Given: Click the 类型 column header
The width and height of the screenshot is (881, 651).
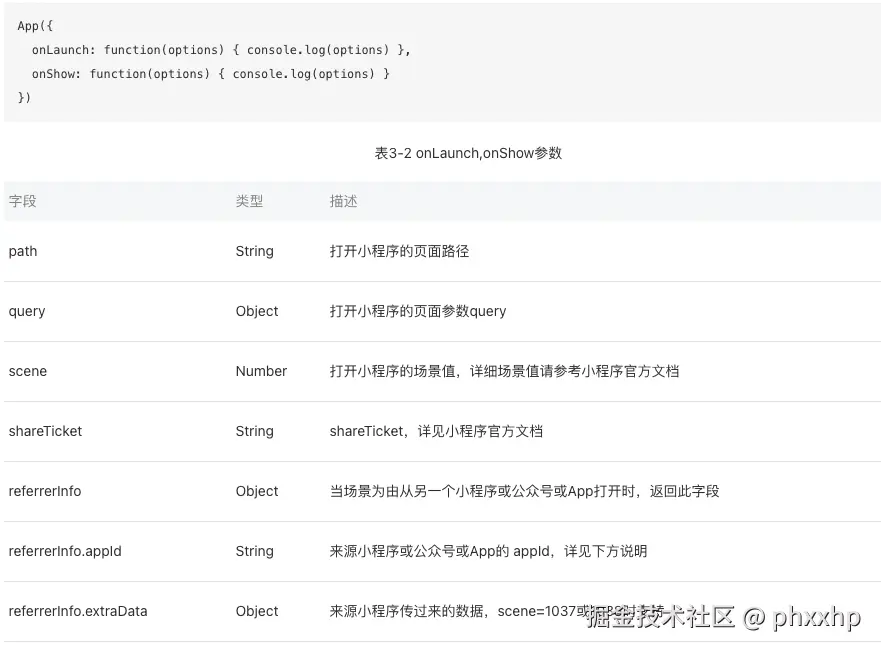Looking at the screenshot, I should tap(249, 201).
